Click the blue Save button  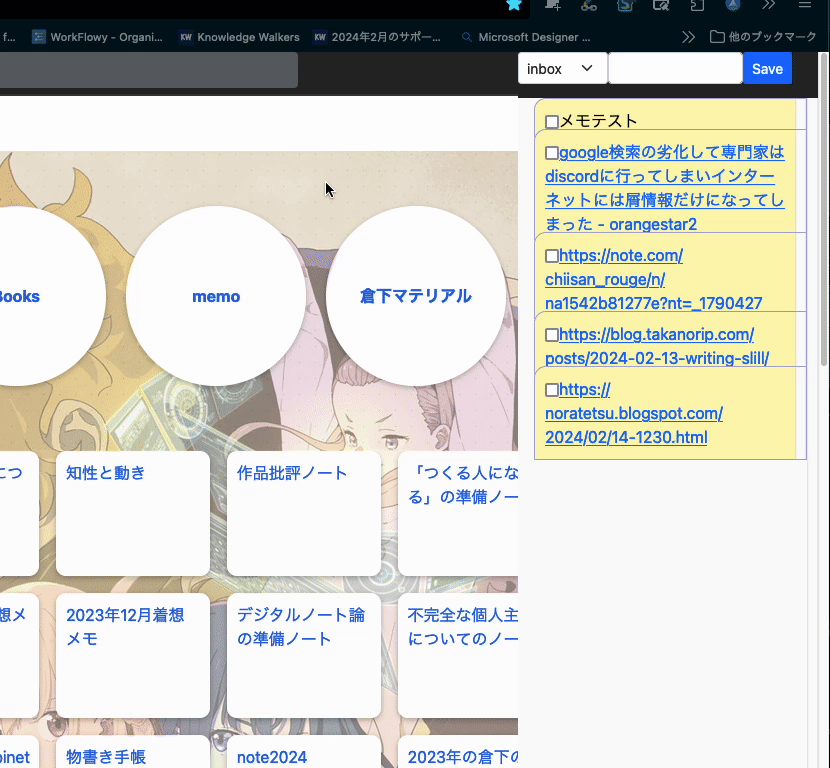coord(767,68)
